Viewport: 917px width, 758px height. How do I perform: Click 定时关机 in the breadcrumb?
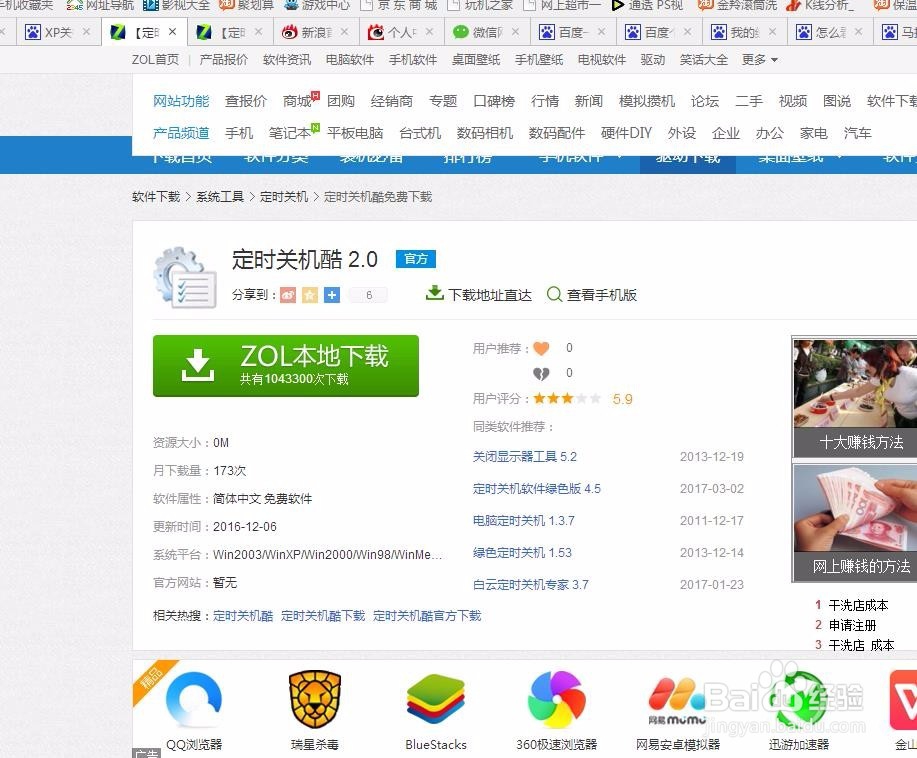coord(284,197)
